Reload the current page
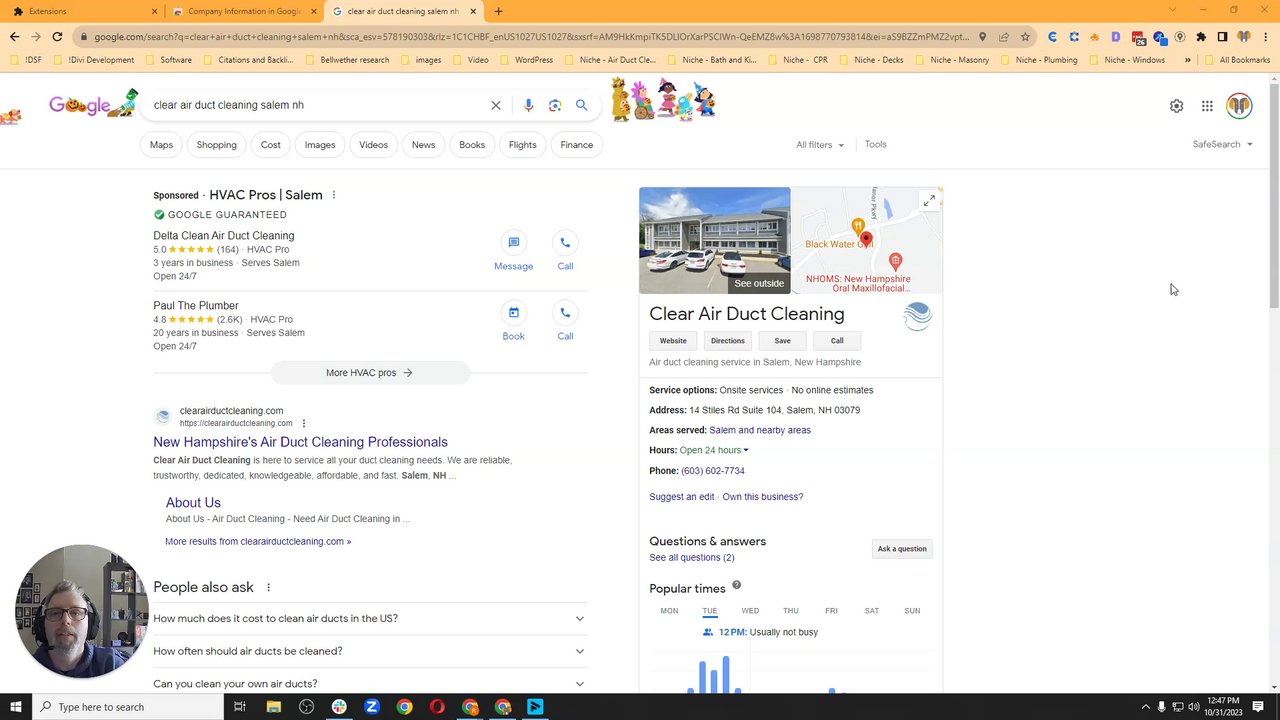This screenshot has height=720, width=1280. 57,37
